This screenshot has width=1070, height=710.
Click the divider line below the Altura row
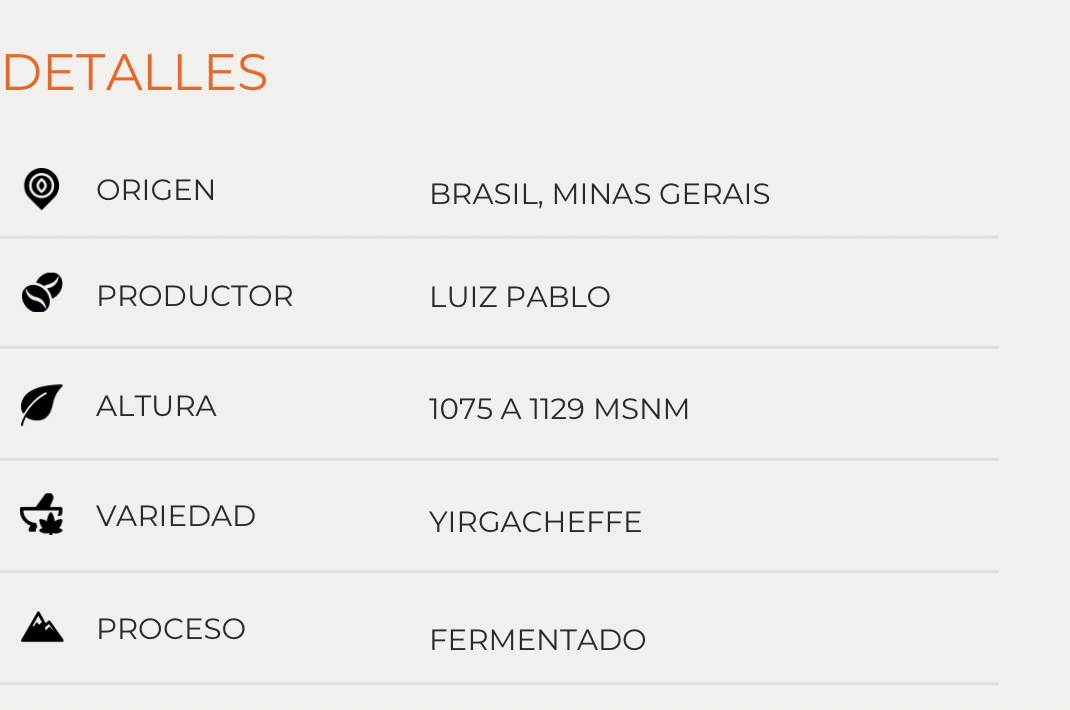click(x=500, y=459)
